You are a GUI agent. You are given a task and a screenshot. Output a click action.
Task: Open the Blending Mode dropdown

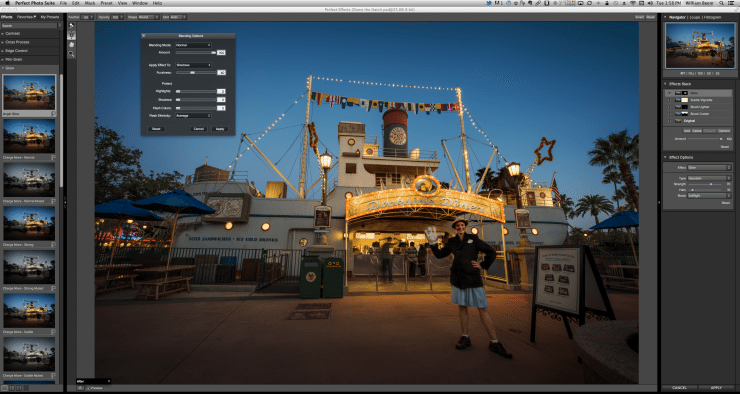[x=193, y=45]
